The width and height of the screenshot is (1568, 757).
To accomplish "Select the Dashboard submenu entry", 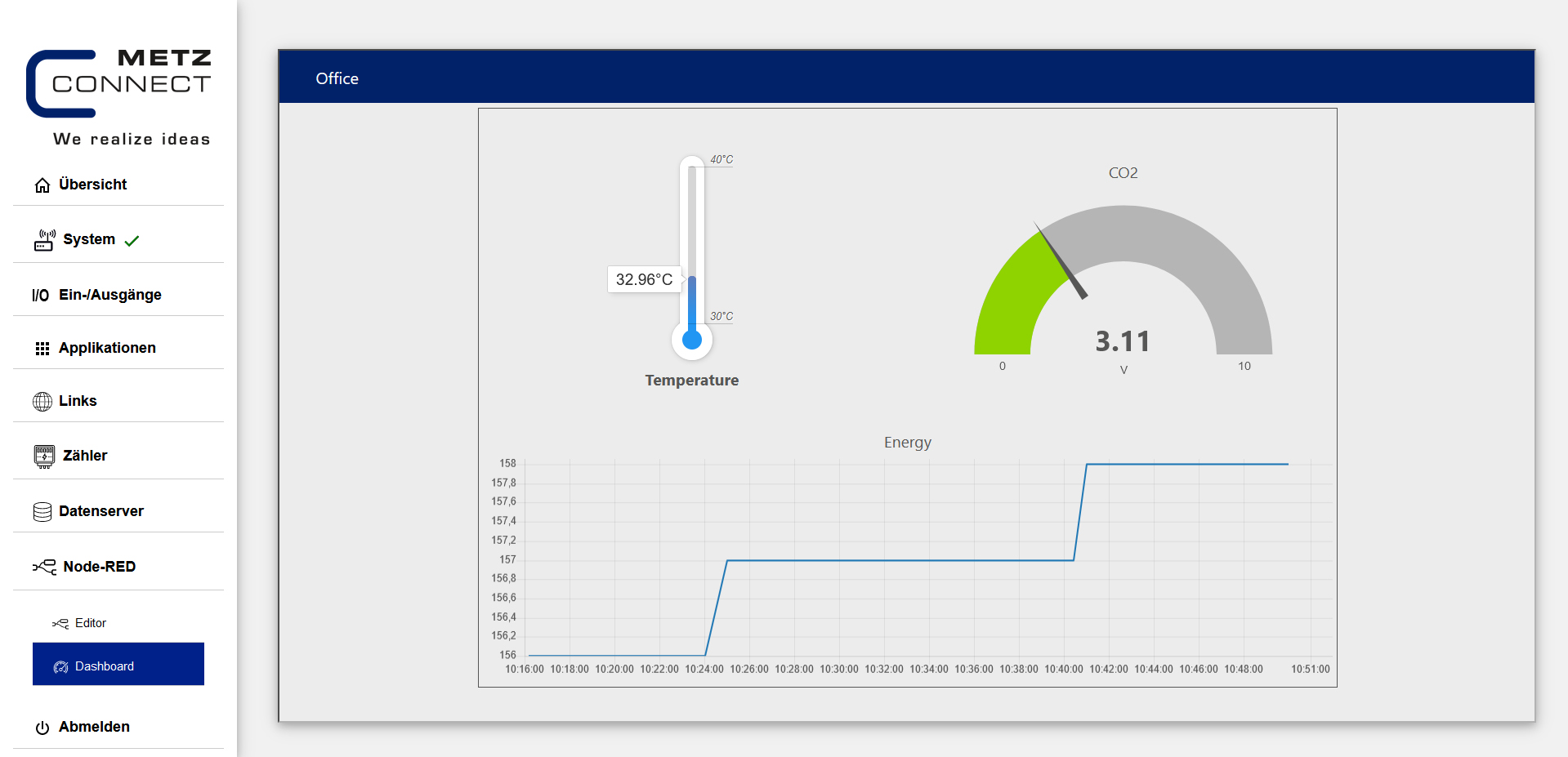I will (x=118, y=664).
